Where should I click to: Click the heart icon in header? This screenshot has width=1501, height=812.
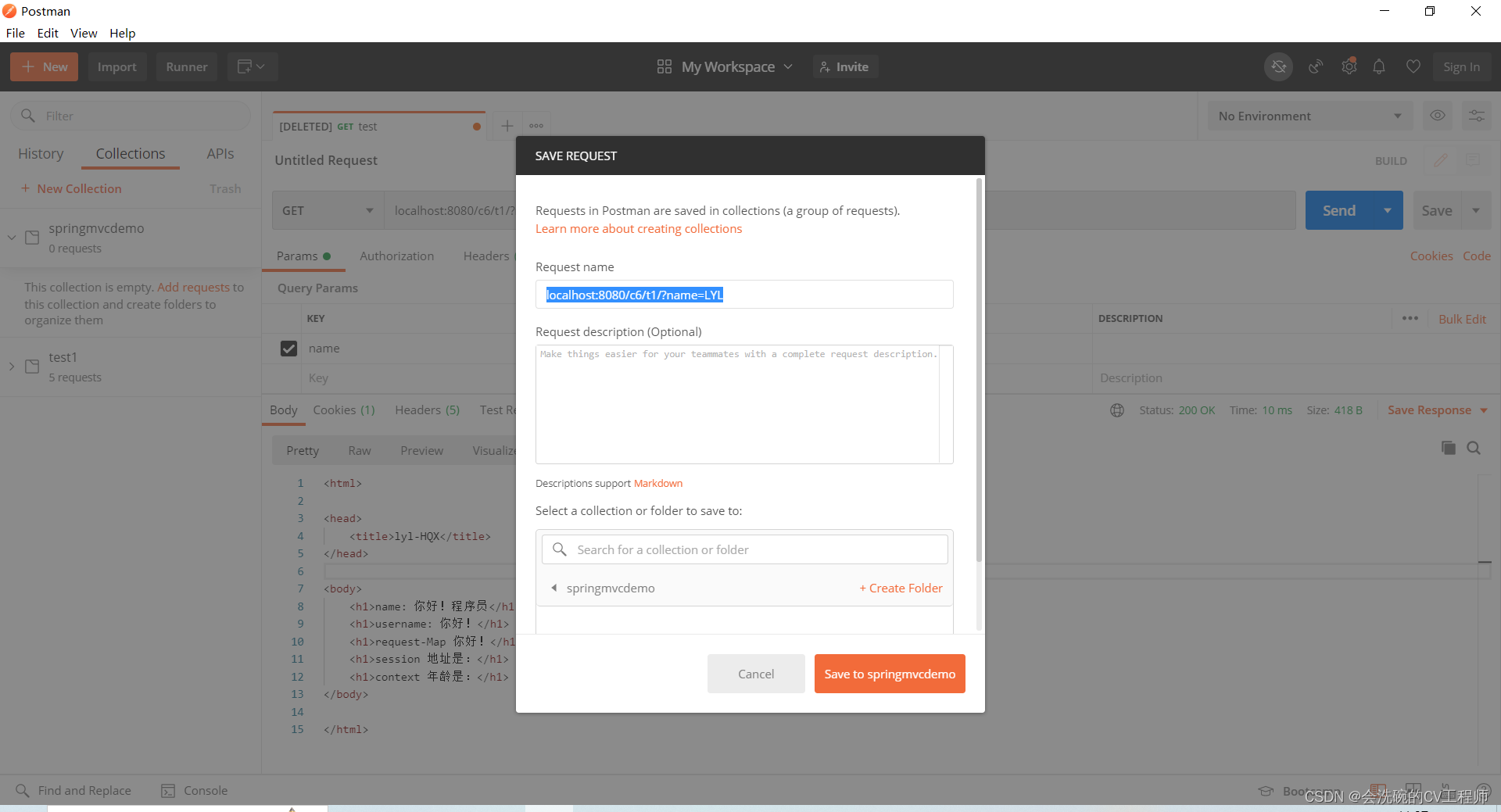[x=1413, y=67]
